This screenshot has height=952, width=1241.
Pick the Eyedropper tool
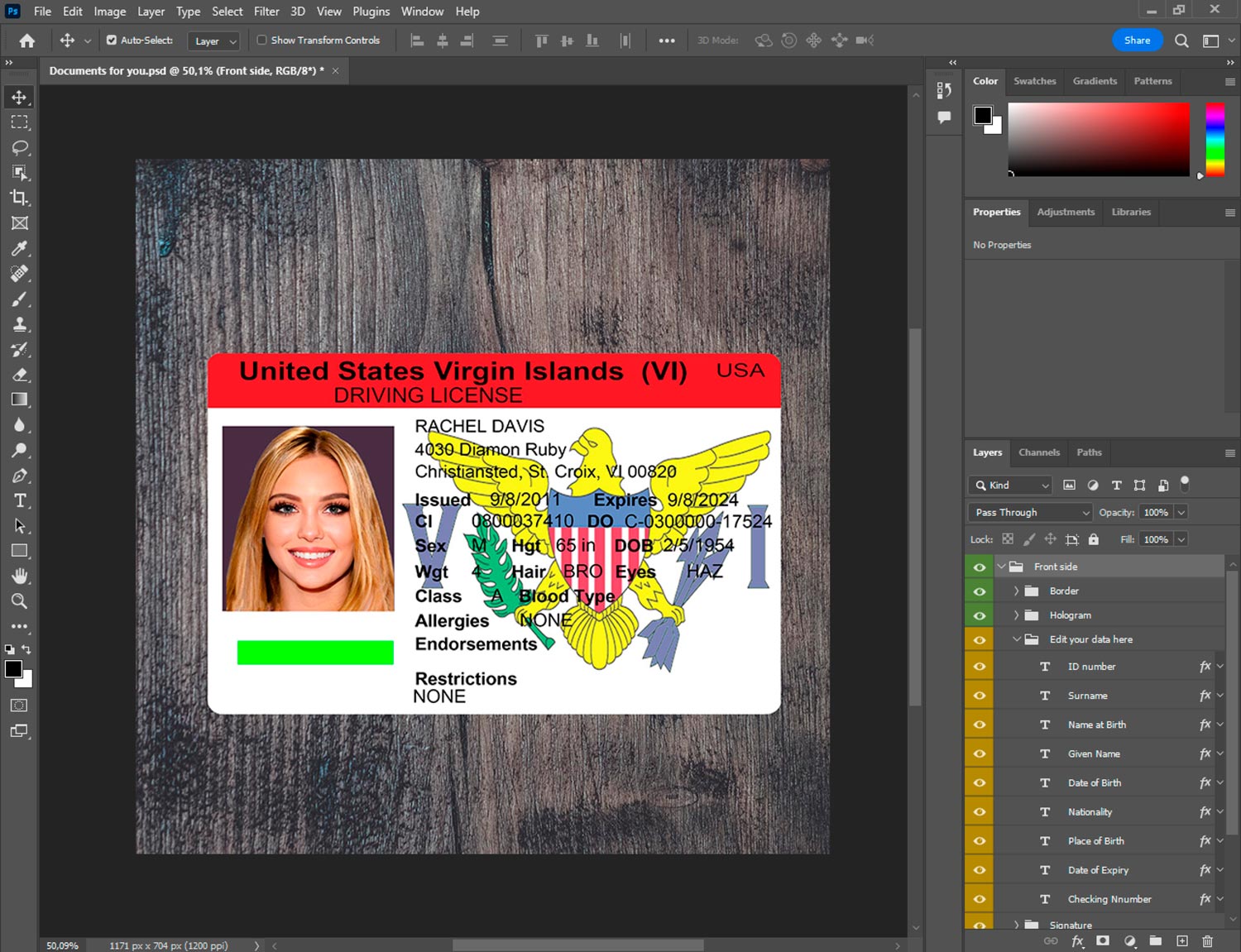[20, 248]
